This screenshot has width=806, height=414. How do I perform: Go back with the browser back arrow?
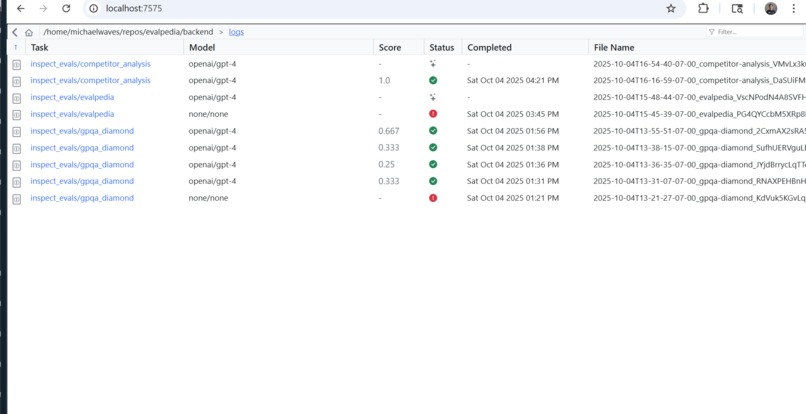tap(21, 9)
